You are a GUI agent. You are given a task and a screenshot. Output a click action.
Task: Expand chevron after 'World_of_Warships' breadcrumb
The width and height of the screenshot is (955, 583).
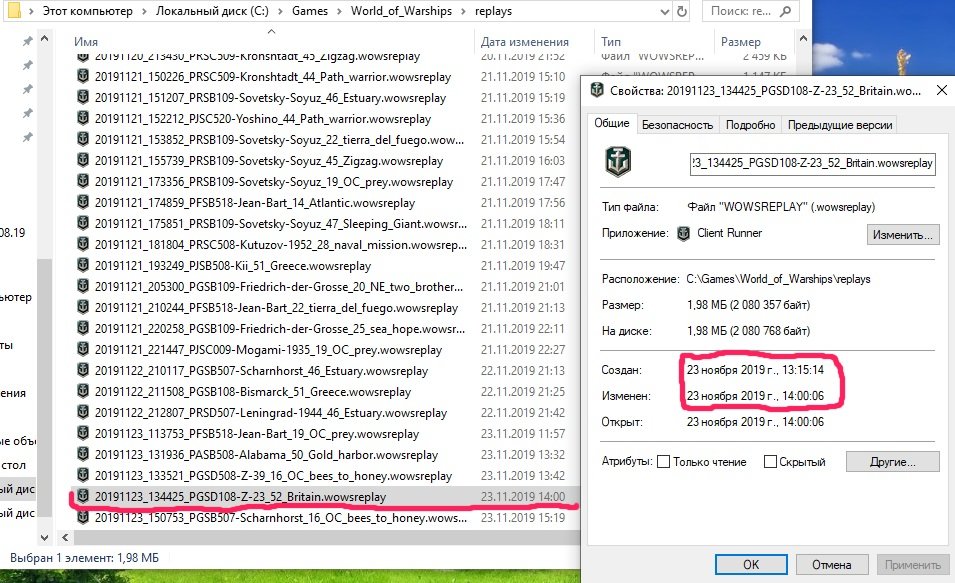pyautogui.click(x=463, y=11)
